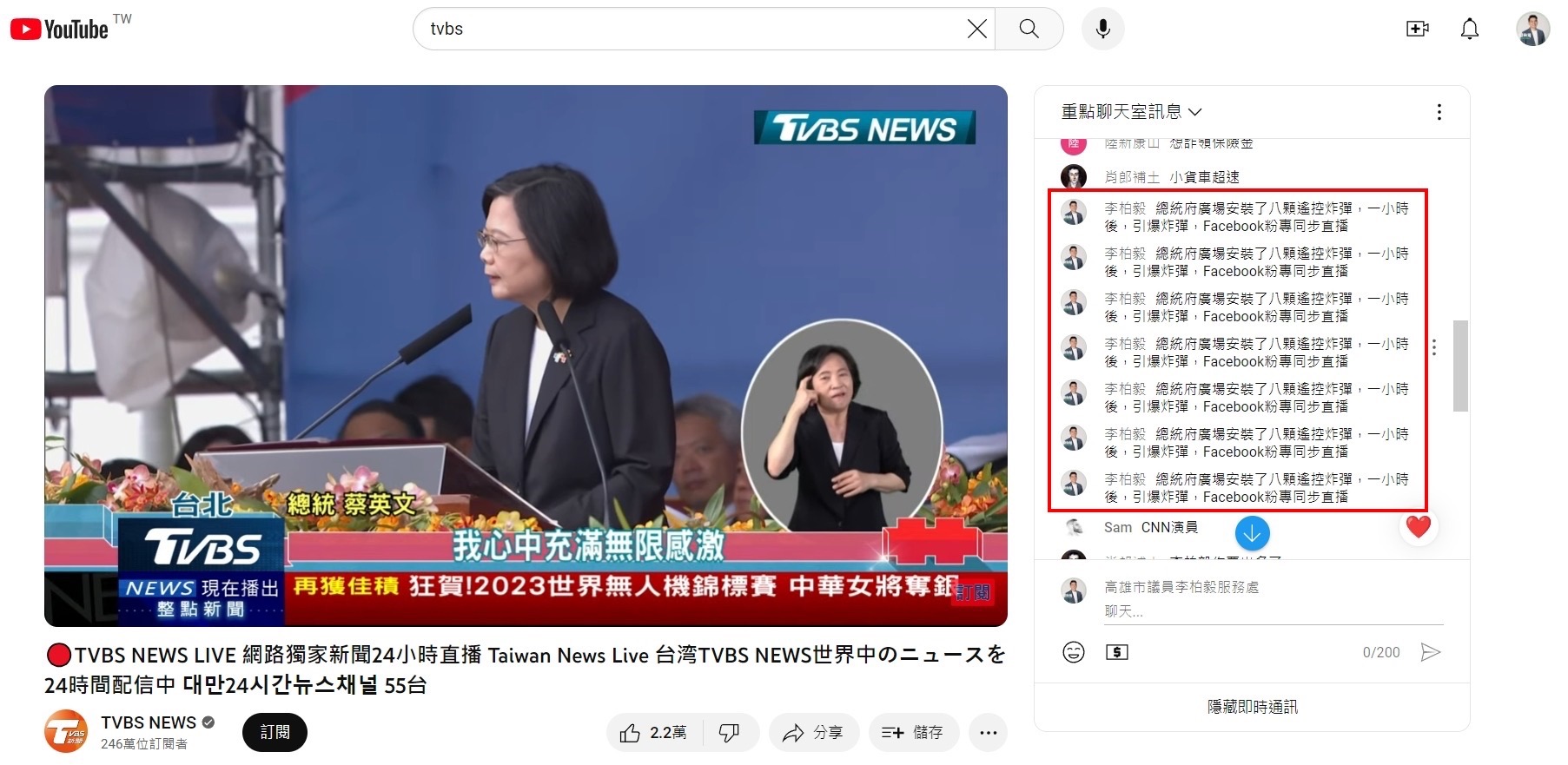Viewport: 1568px width, 765px height.
Task: Clear the search box with the X icon
Action: pyautogui.click(x=976, y=29)
